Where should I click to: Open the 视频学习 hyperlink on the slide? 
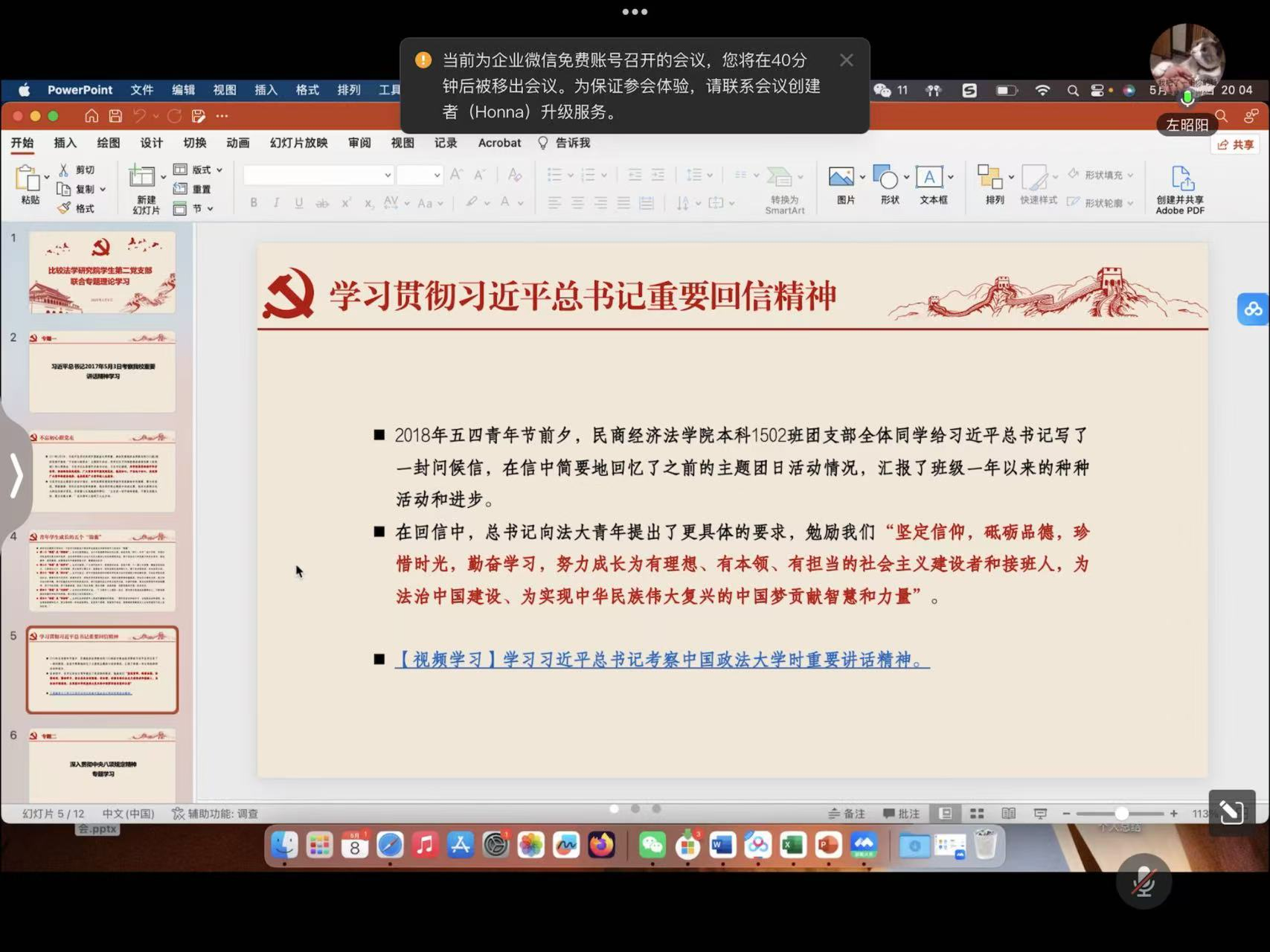[661, 660]
